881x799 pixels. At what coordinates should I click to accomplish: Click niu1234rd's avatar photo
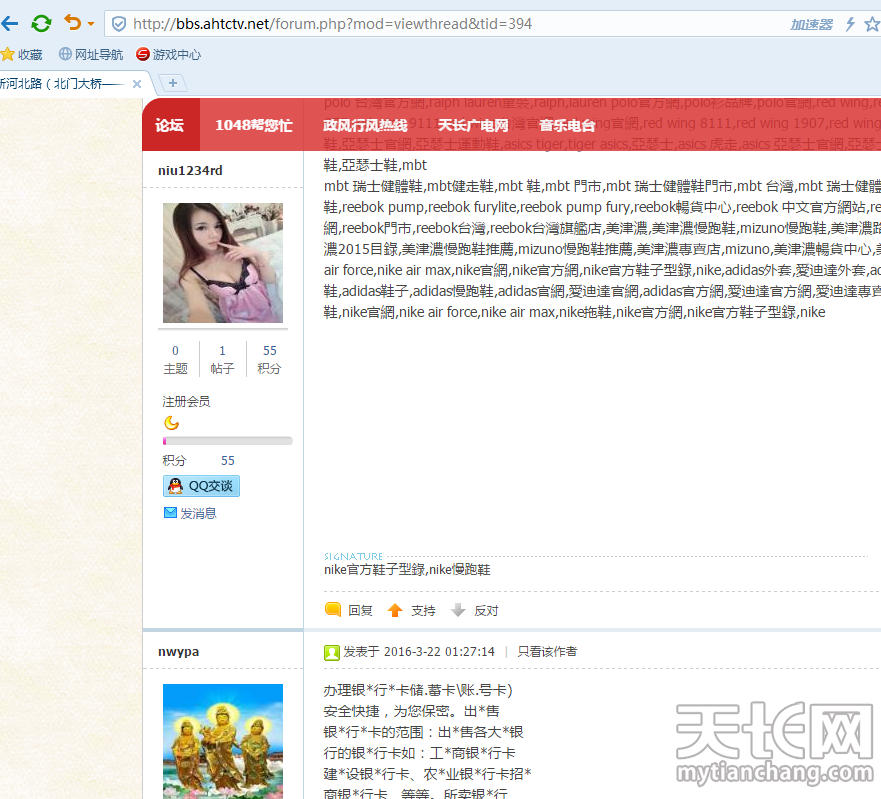[223, 263]
